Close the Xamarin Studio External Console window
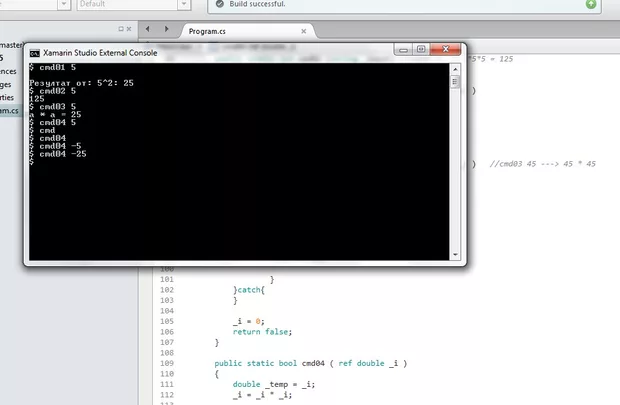Viewport: 620px width, 405px height. (446, 49)
